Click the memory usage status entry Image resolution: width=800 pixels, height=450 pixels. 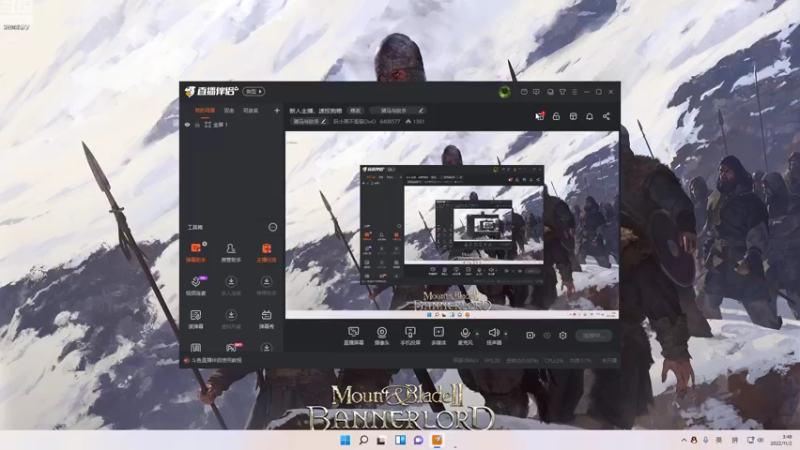click(580, 360)
